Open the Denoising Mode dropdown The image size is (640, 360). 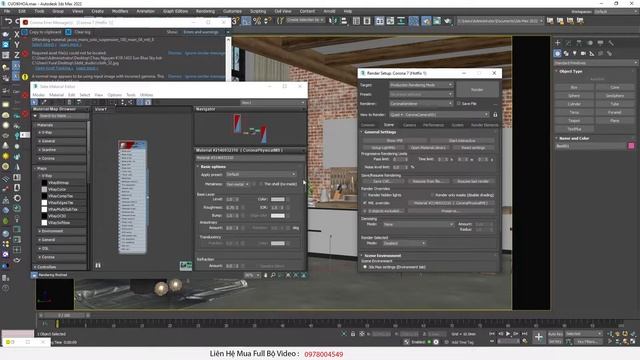pyautogui.click(x=418, y=224)
